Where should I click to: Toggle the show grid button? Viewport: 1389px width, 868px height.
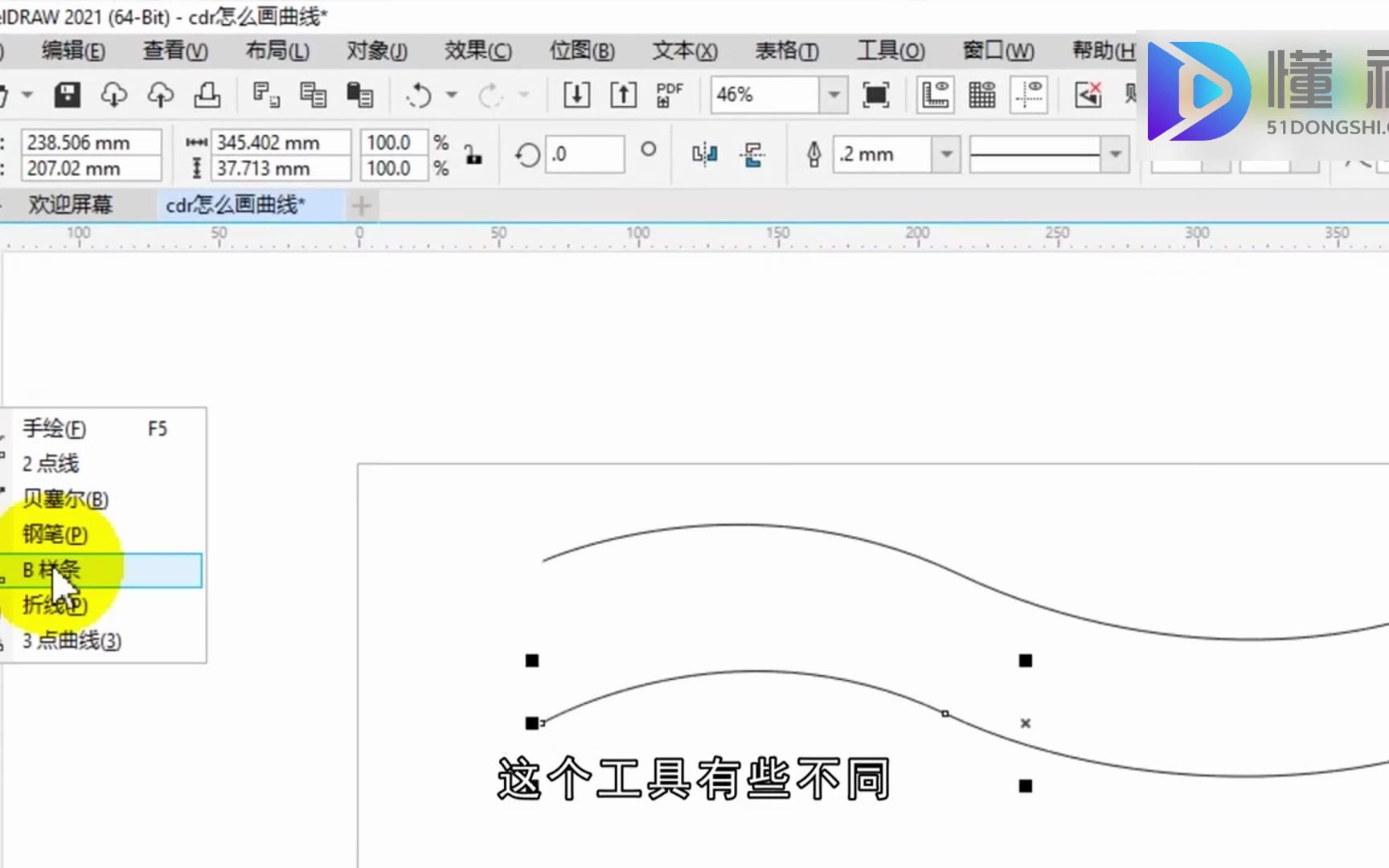(982, 95)
